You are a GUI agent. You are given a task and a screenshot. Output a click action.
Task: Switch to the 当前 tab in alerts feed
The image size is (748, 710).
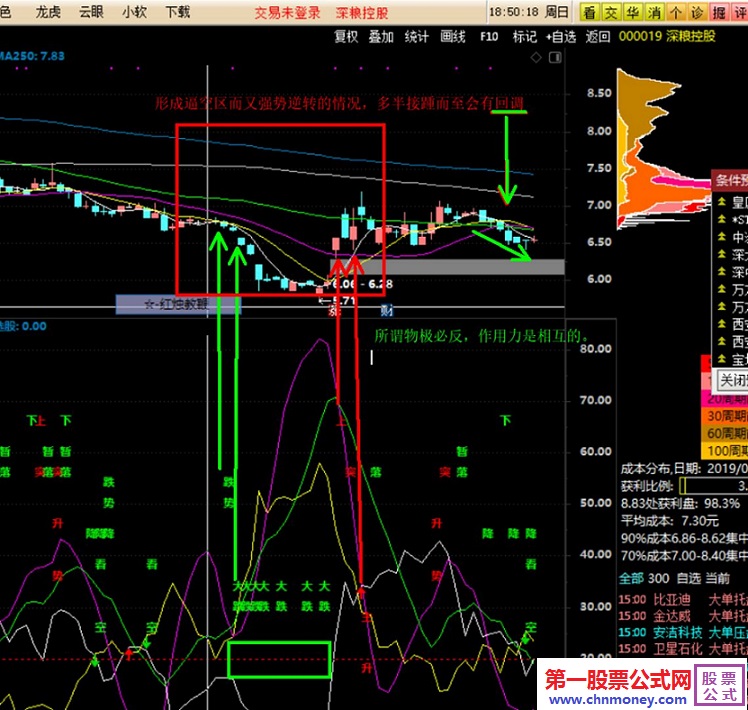[717, 578]
